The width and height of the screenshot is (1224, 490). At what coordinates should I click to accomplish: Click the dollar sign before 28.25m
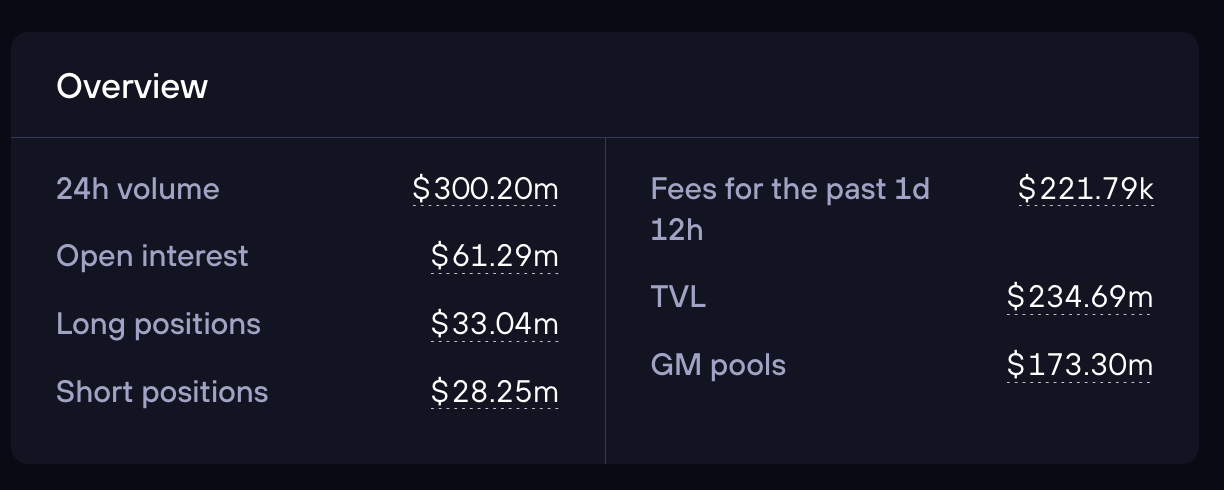pos(440,392)
